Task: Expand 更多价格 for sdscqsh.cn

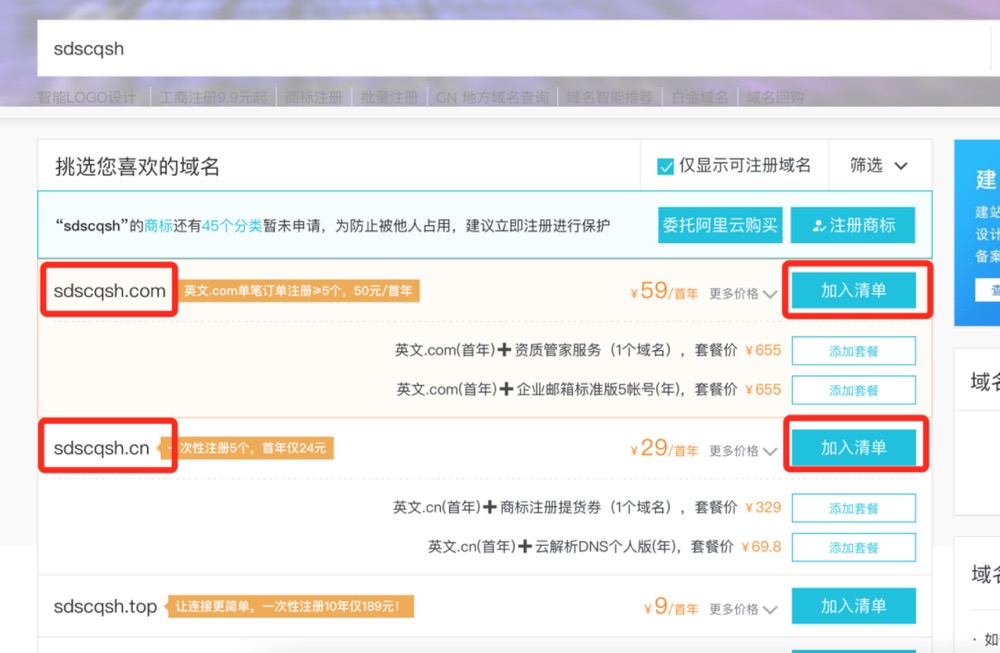Action: [743, 451]
